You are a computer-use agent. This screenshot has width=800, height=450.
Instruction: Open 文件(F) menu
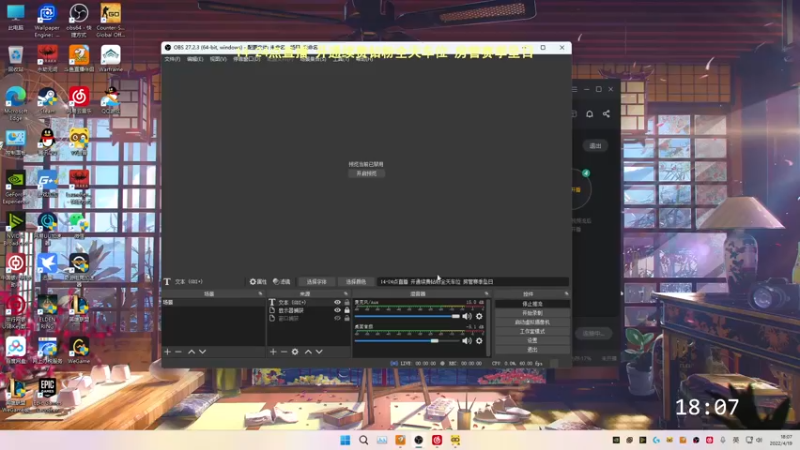coord(172,59)
